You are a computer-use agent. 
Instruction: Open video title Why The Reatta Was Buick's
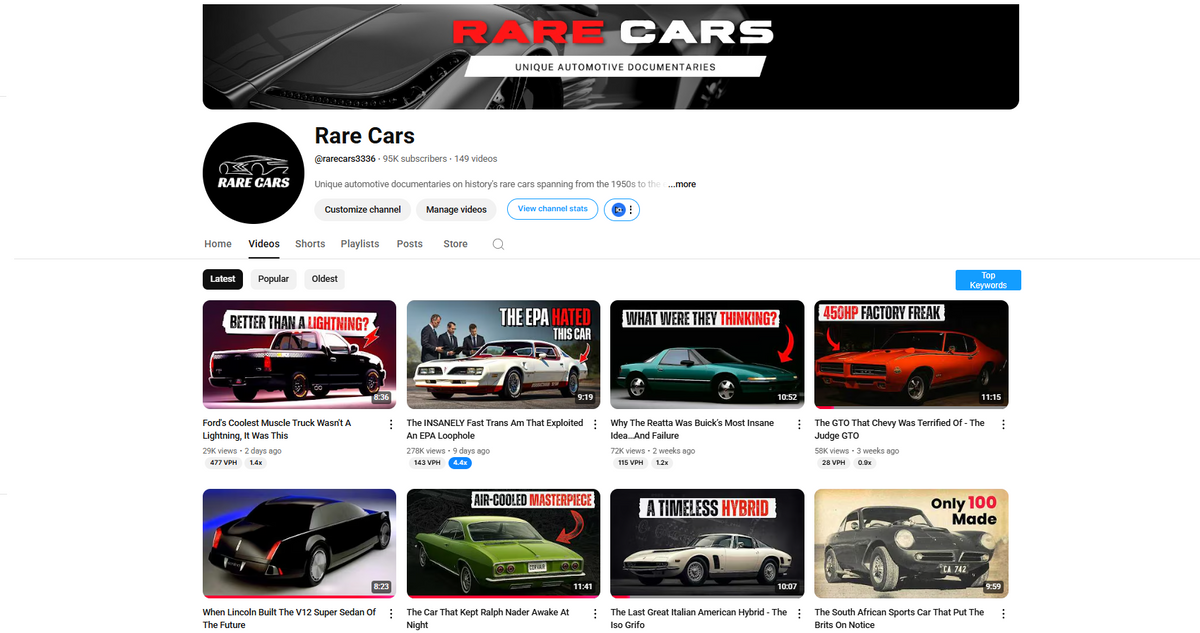point(692,429)
